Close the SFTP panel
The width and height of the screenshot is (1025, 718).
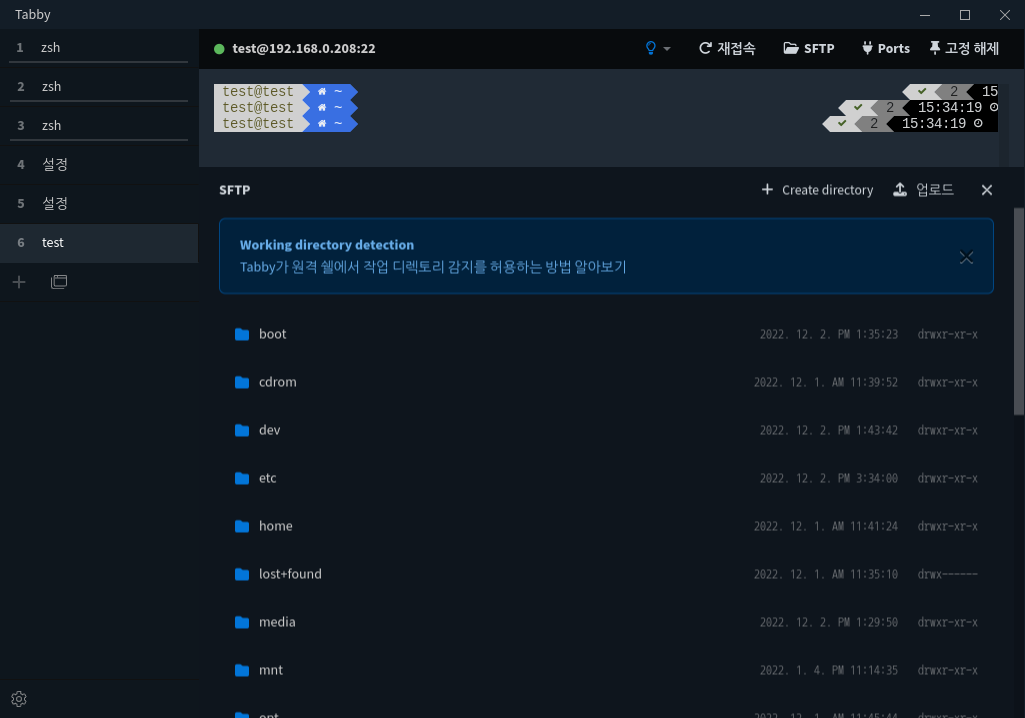(x=986, y=189)
